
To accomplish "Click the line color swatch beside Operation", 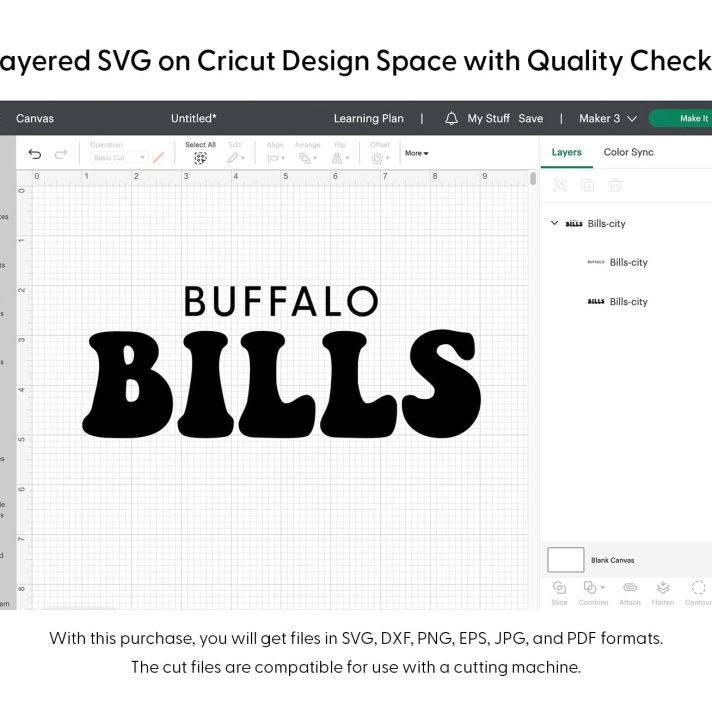I will point(158,158).
